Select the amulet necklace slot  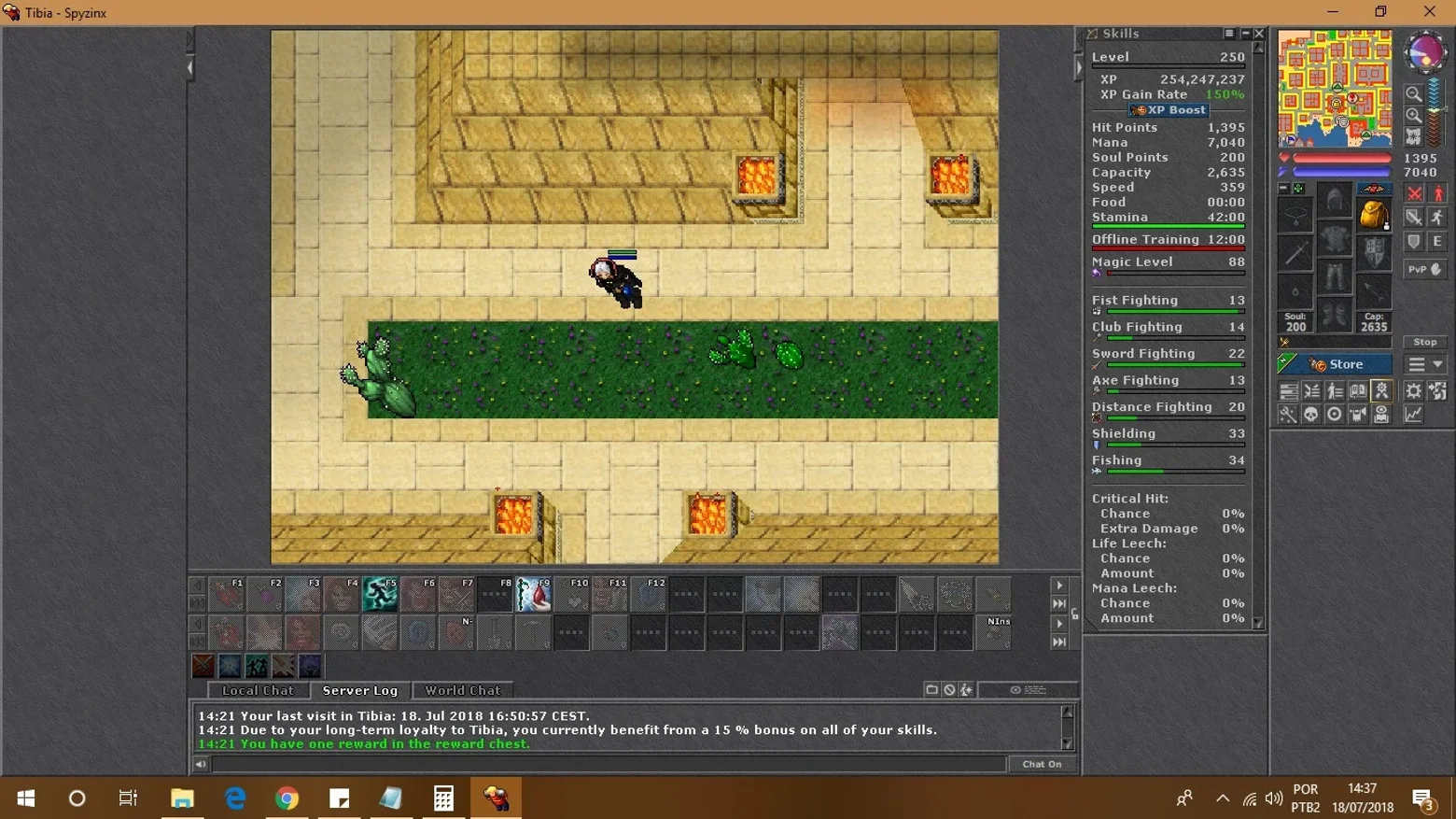(x=1295, y=215)
